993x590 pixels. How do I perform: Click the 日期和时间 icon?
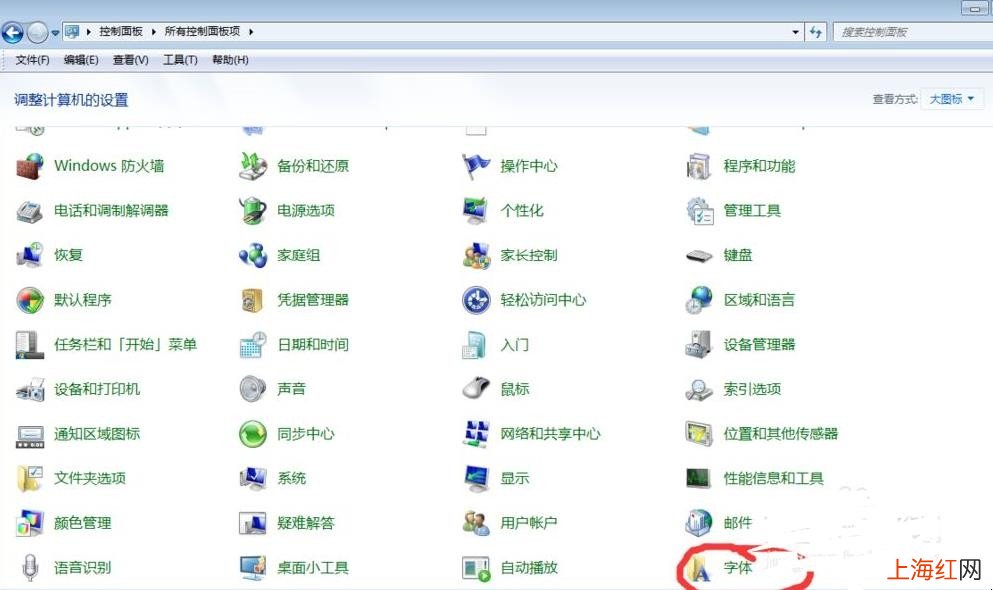tap(253, 345)
